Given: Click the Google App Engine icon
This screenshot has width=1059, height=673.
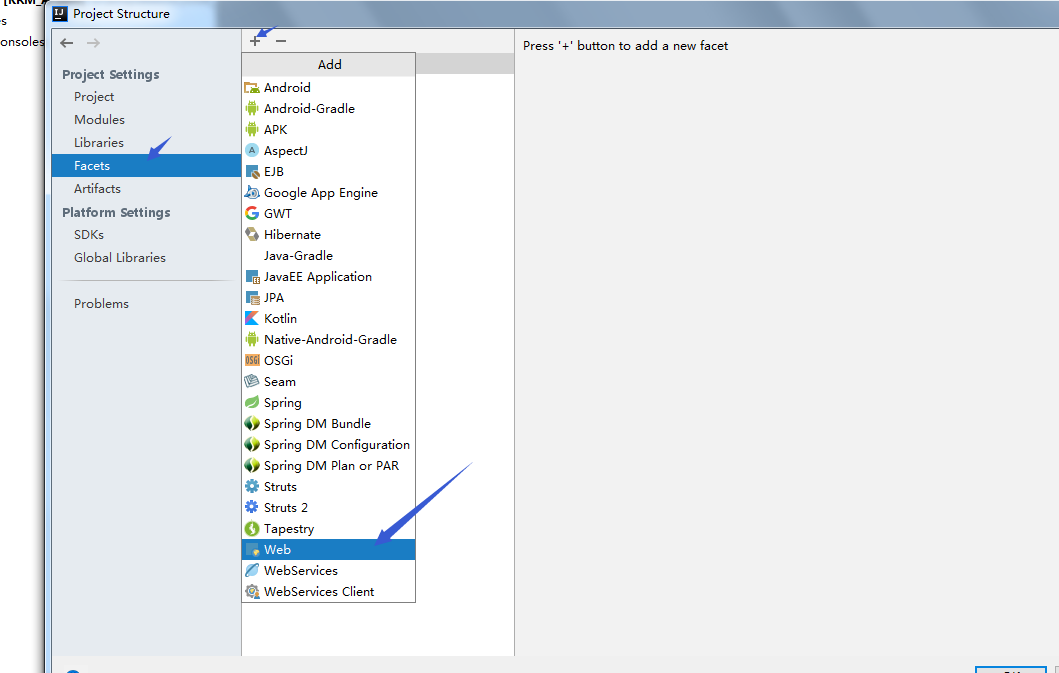Looking at the screenshot, I should tap(252, 193).
